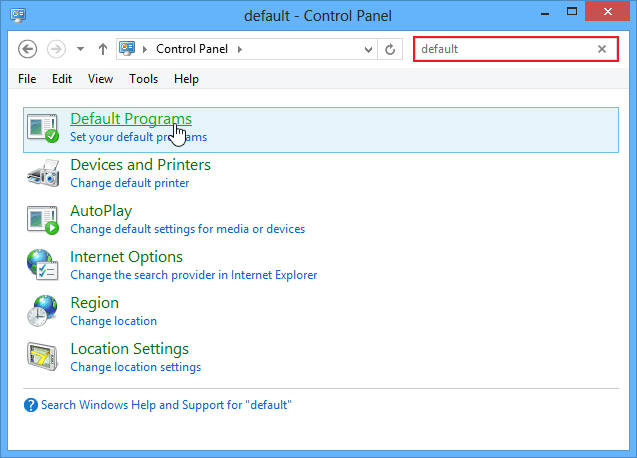
Task: Expand the address bar history dropdown
Action: (x=368, y=50)
